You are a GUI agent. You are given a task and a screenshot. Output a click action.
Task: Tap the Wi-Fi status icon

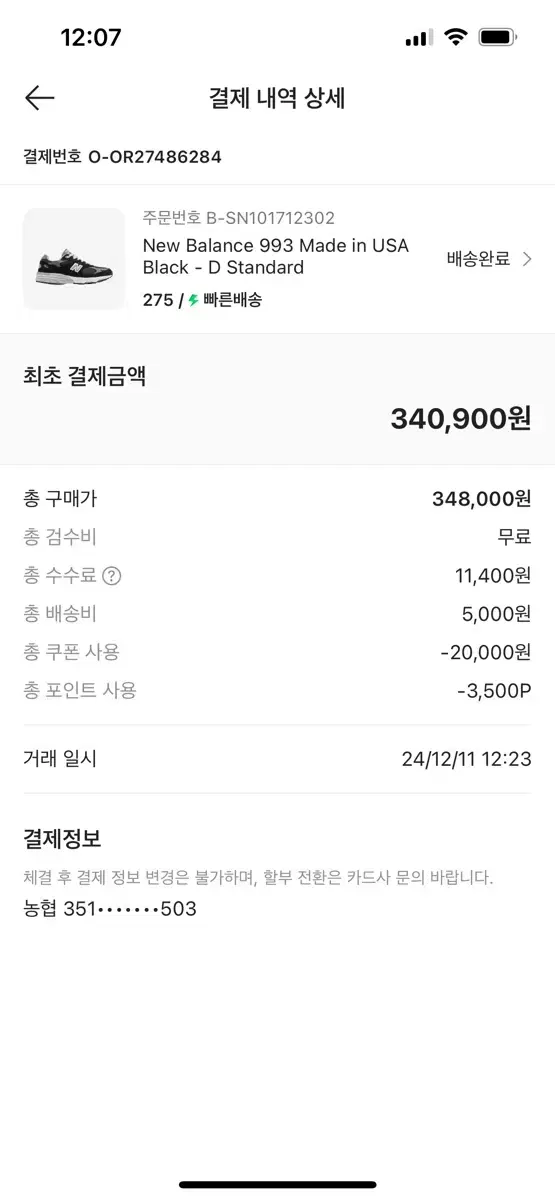[456, 38]
